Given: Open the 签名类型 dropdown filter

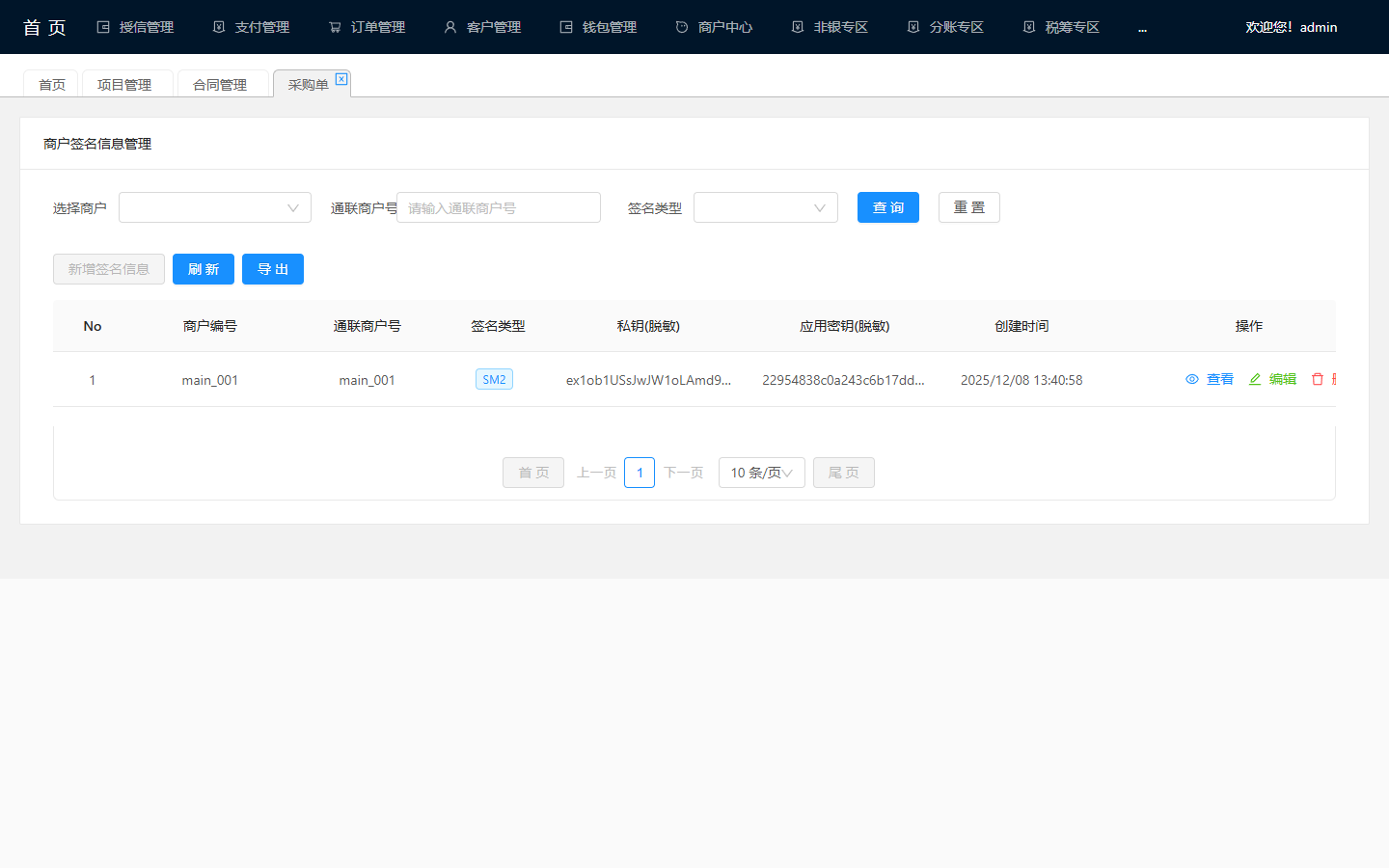Looking at the screenshot, I should tap(766, 207).
